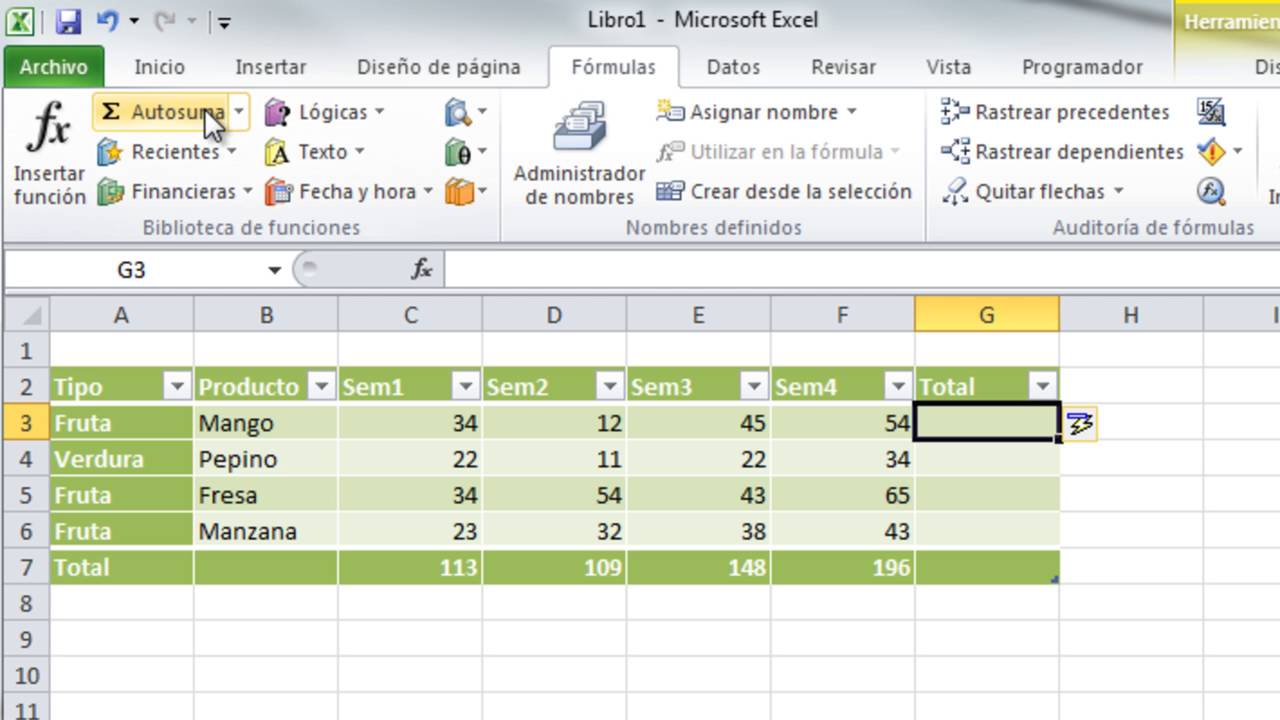Click the fx button in the formula bar
1280x720 pixels.
(422, 269)
